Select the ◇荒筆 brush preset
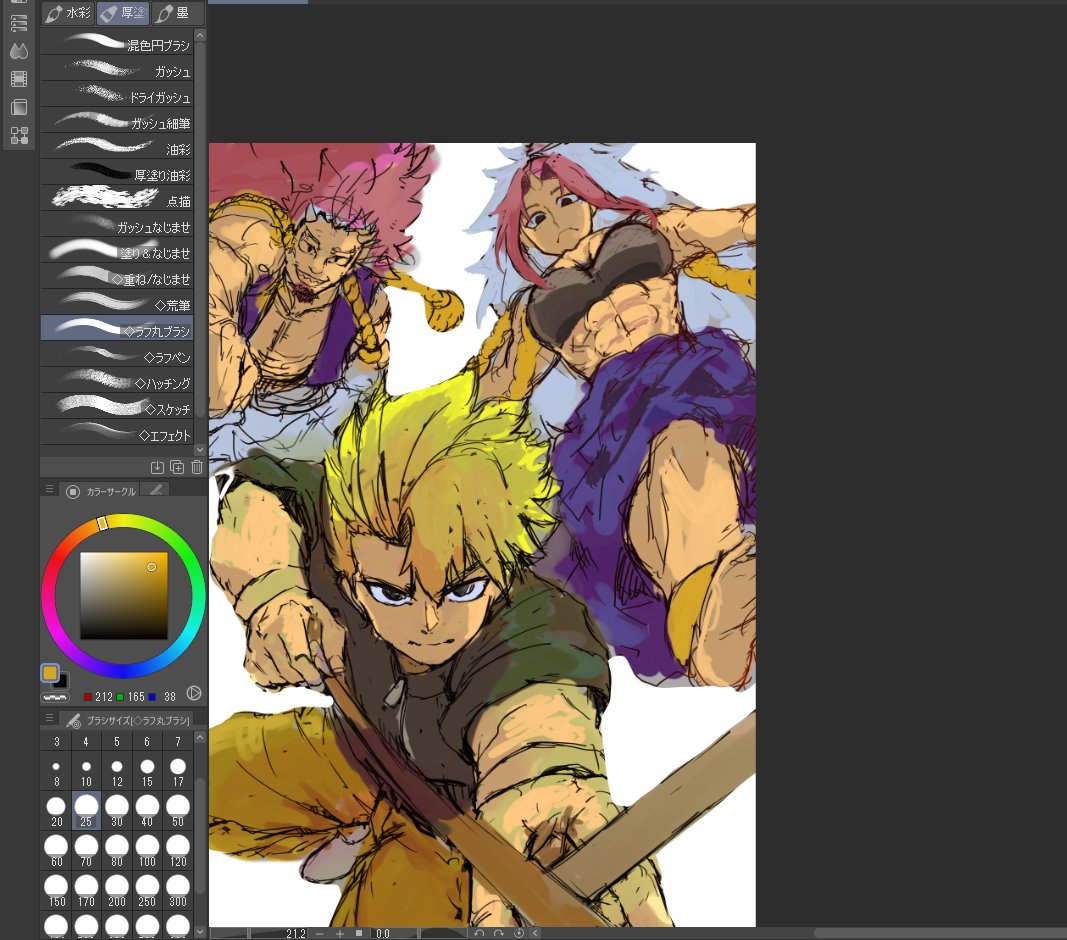This screenshot has height=940, width=1067. coord(117,302)
